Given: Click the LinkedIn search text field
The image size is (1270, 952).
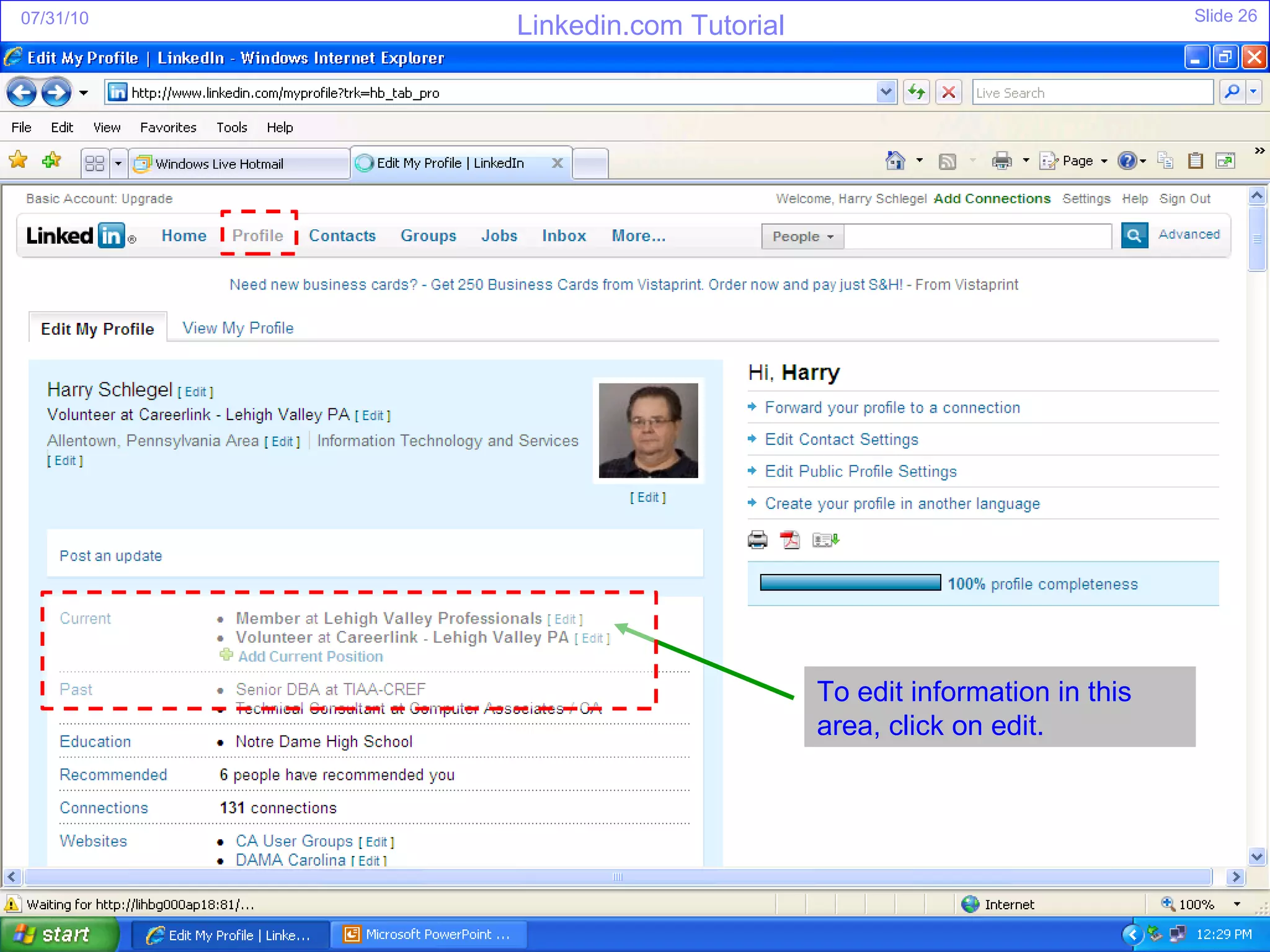Looking at the screenshot, I should [x=978, y=236].
